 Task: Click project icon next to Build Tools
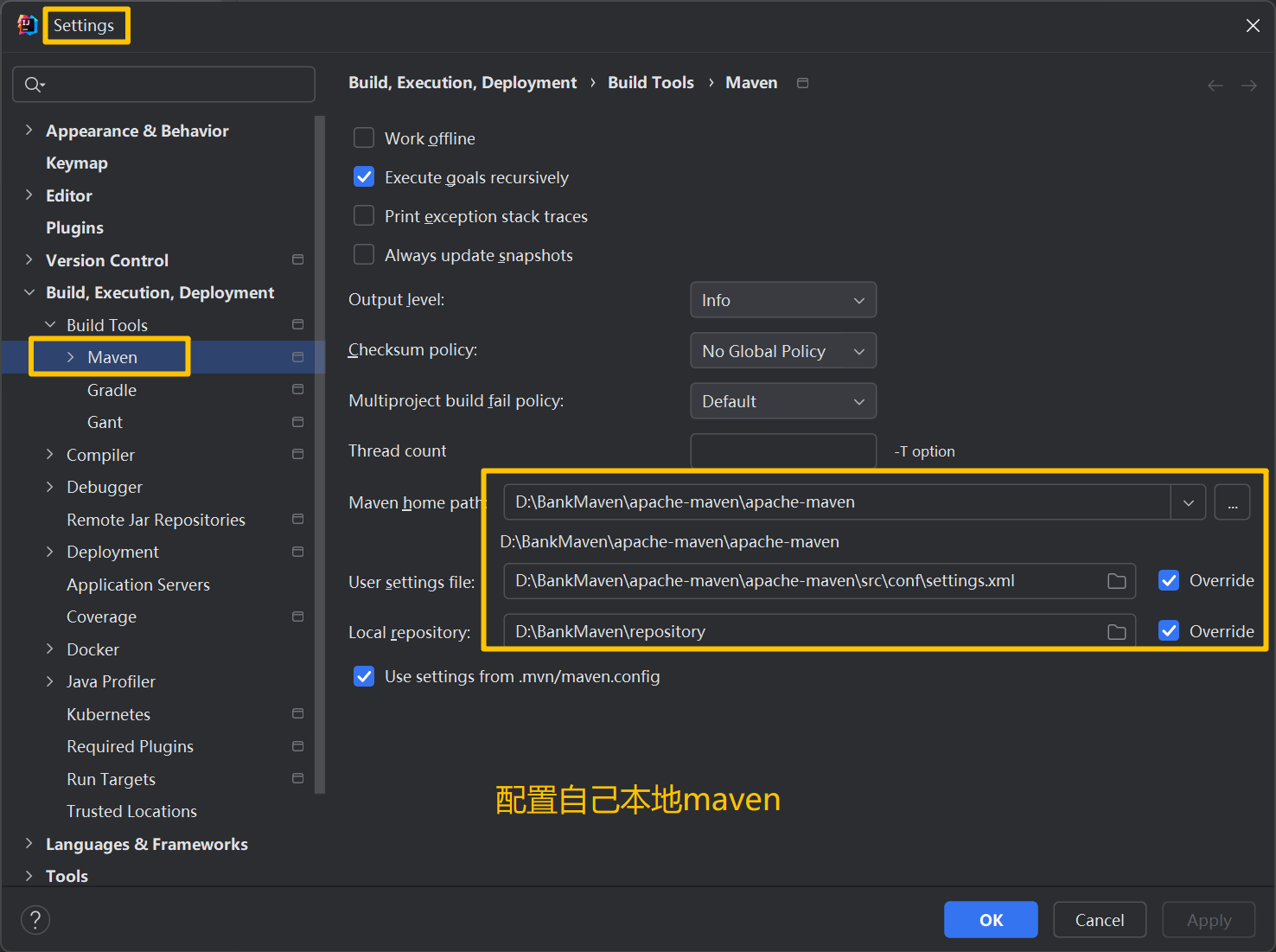point(297,324)
